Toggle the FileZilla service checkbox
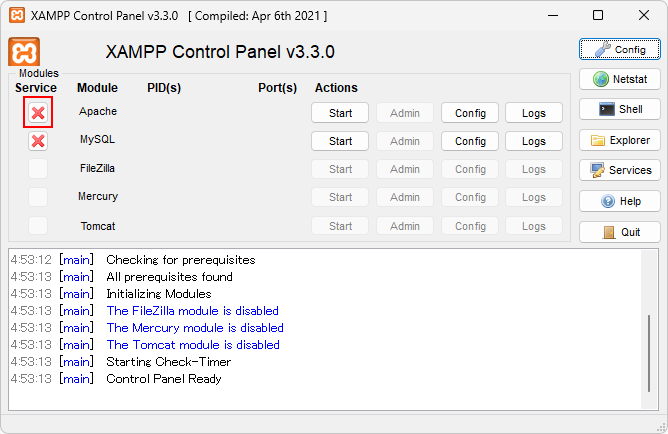The height and width of the screenshot is (434, 668). coord(38,169)
